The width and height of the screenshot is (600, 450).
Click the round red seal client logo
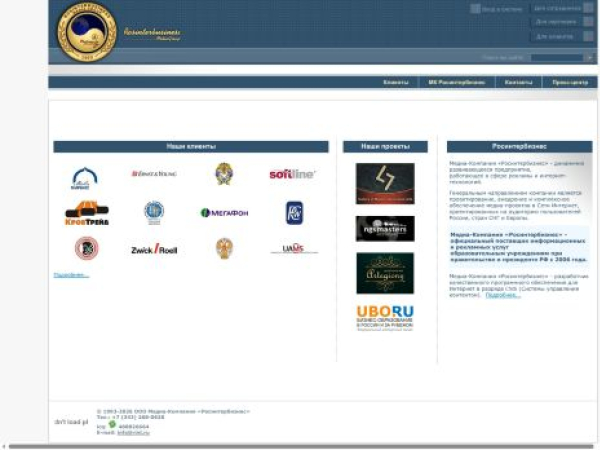86,248
